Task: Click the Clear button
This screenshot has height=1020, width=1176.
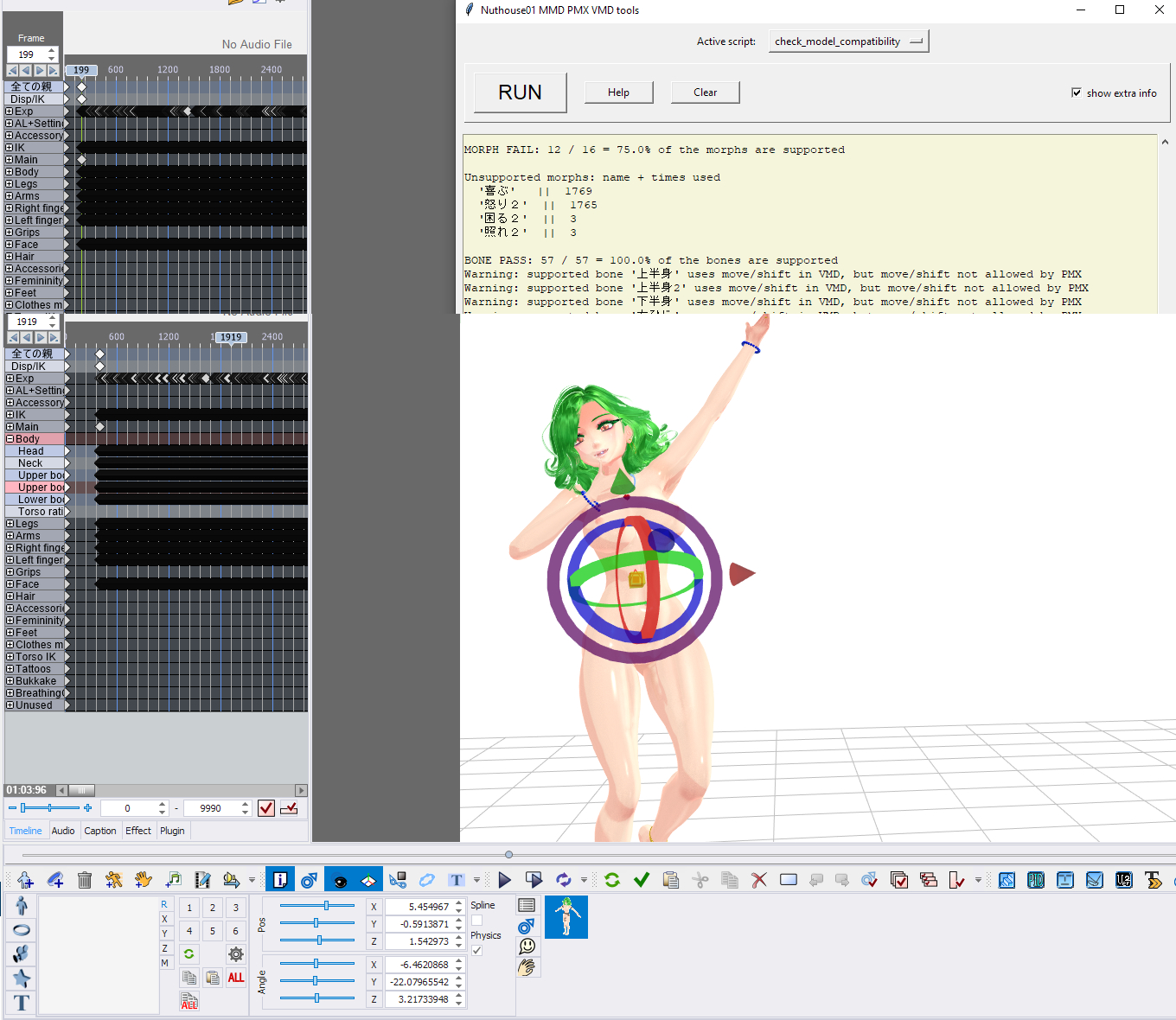Action: point(705,92)
